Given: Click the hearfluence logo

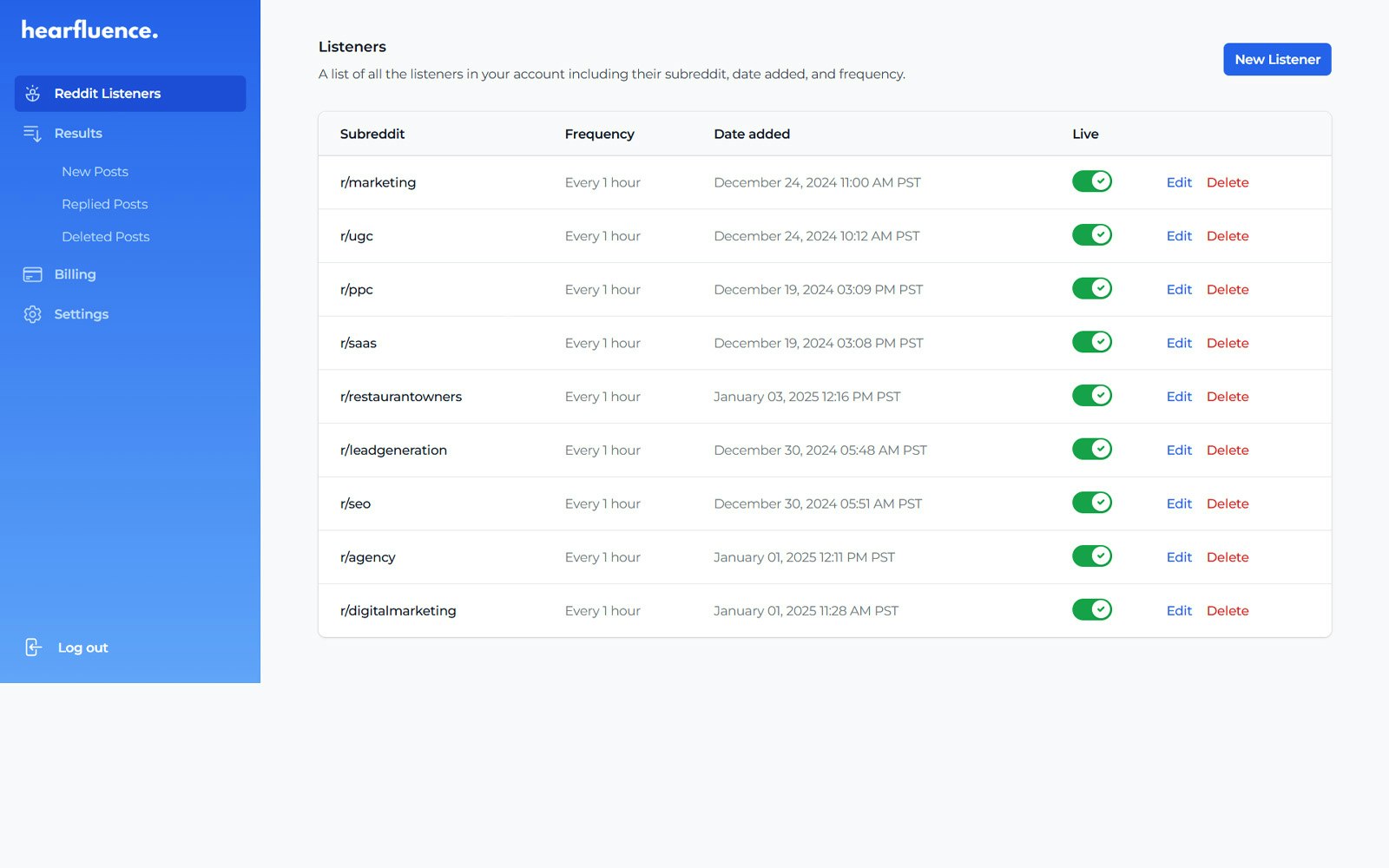Looking at the screenshot, I should click(89, 30).
